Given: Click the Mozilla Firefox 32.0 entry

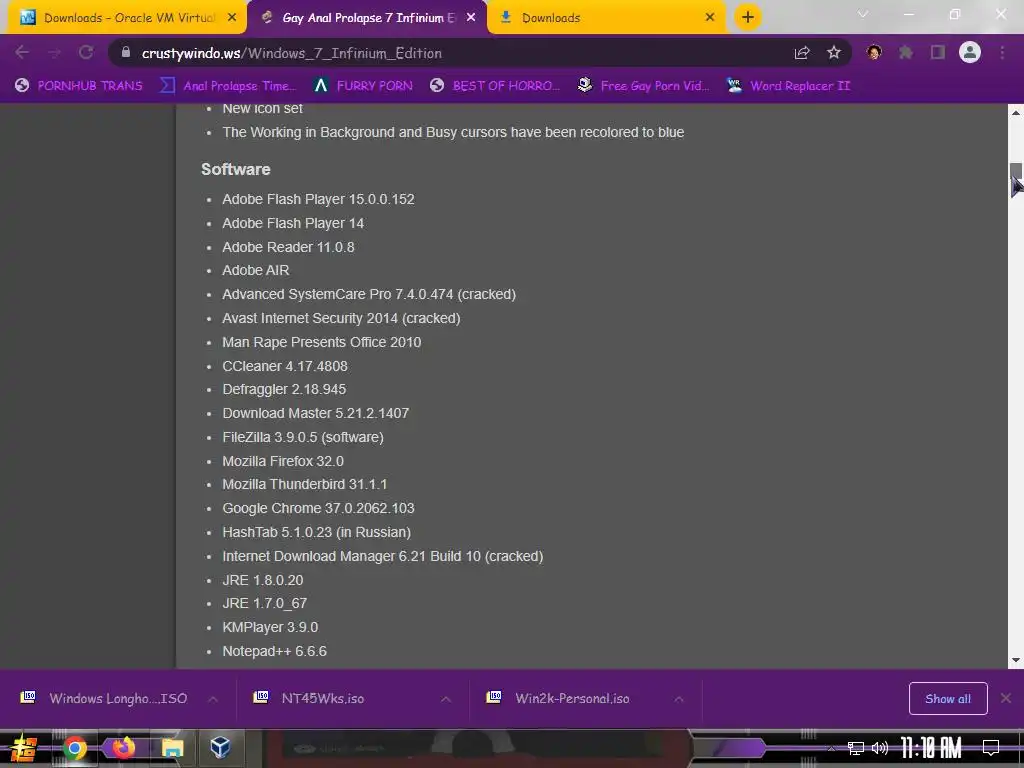Looking at the screenshot, I should [x=283, y=461].
